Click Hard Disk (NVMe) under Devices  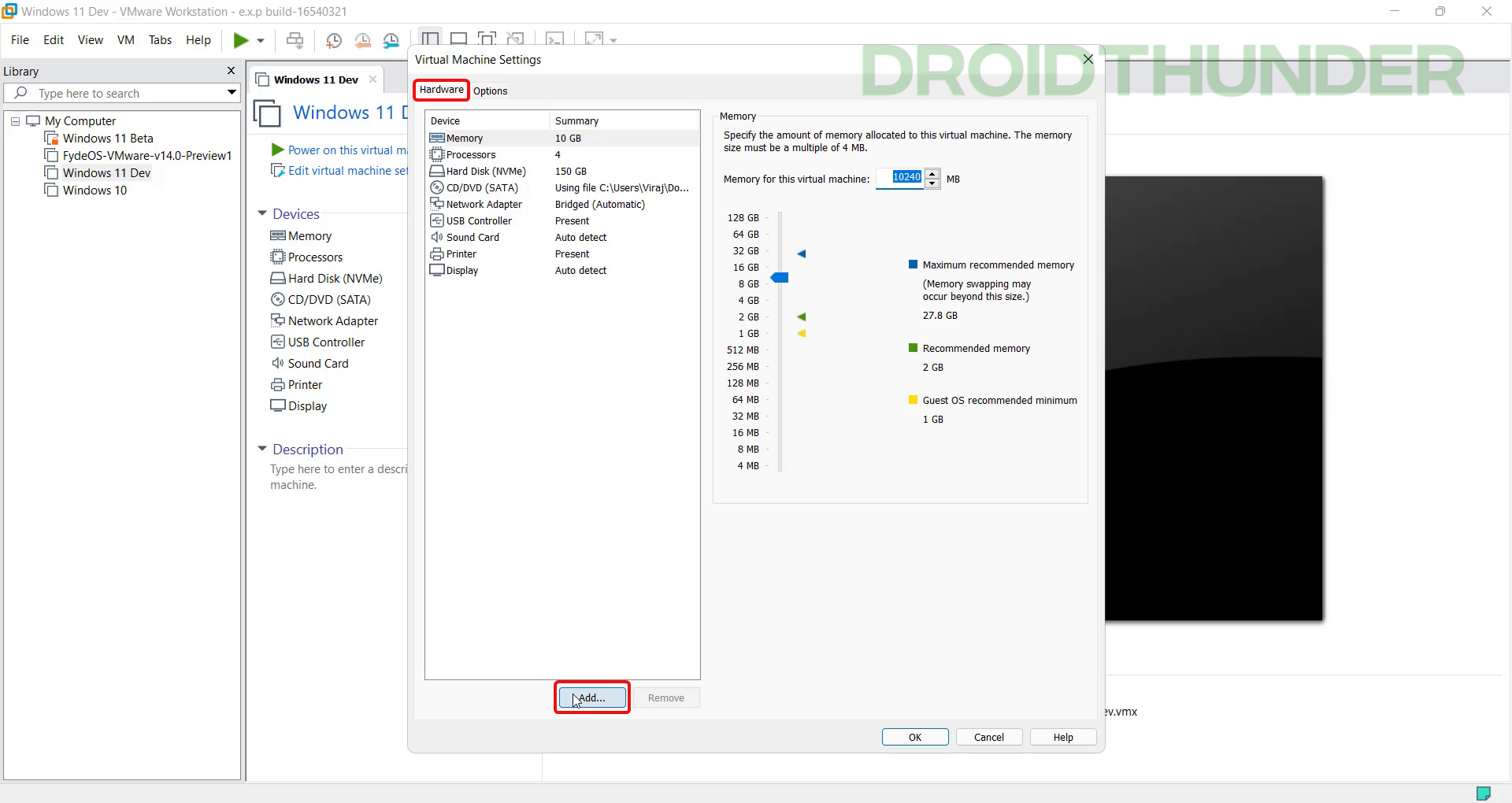point(326,279)
